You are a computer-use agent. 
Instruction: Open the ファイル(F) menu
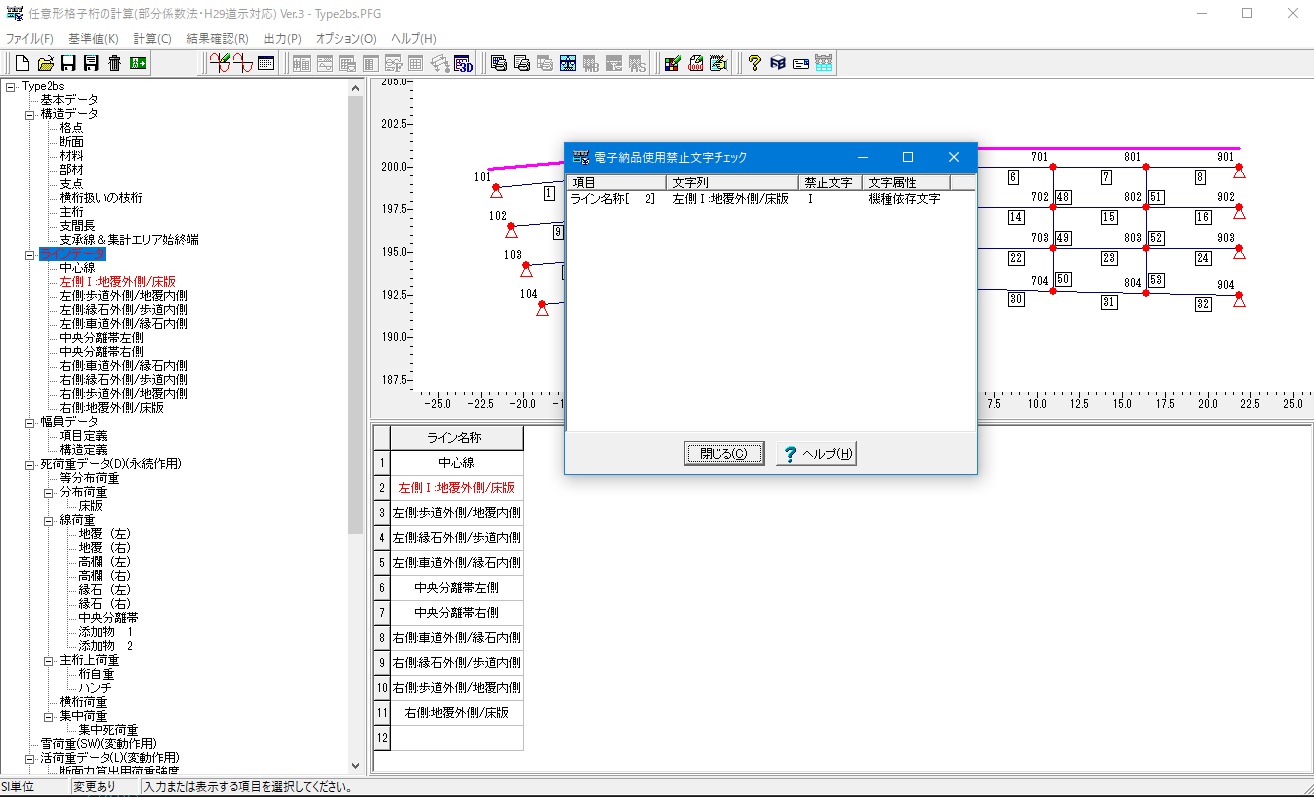pos(30,38)
